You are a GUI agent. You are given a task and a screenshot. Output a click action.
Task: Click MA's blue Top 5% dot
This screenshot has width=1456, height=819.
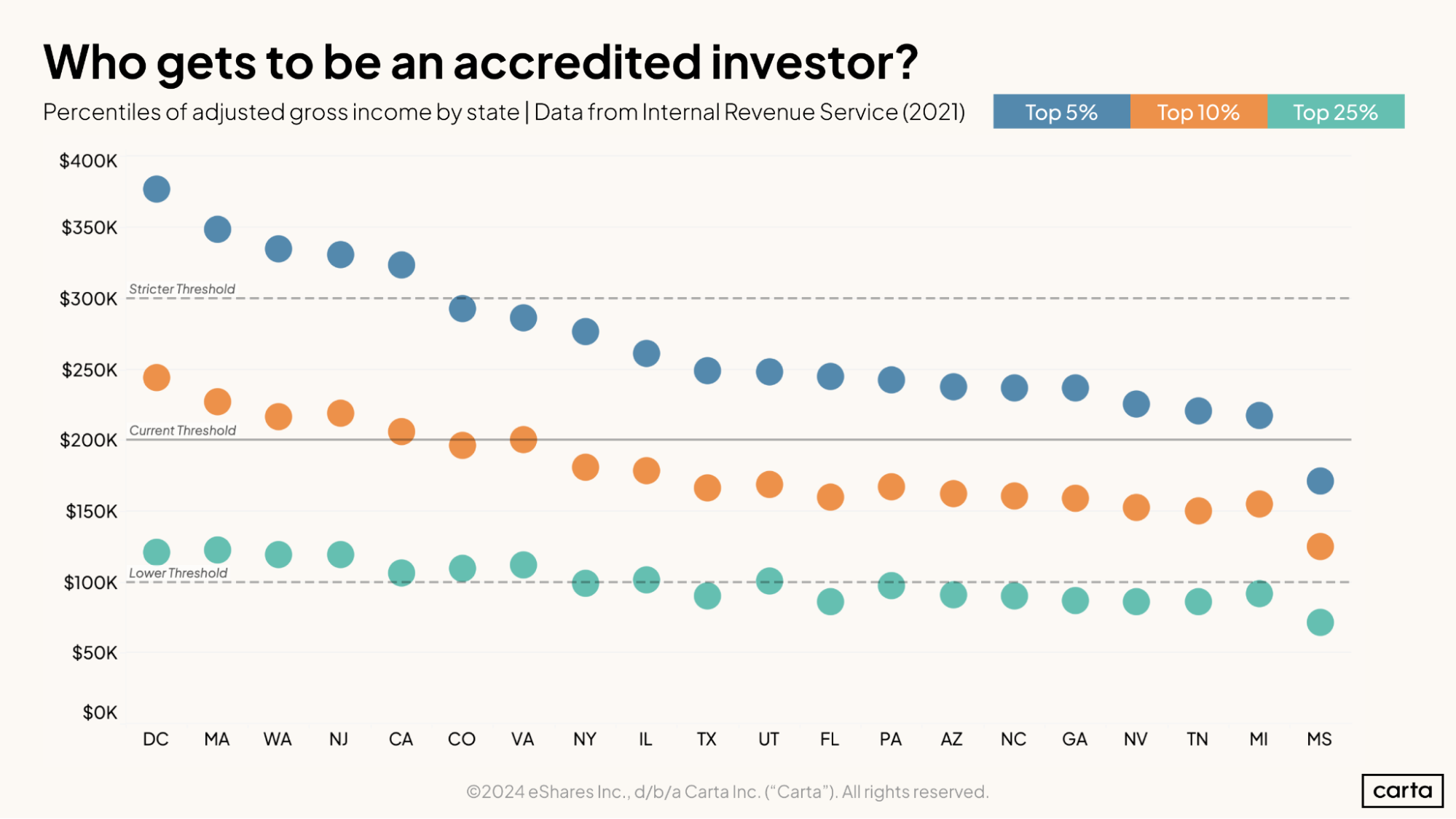click(x=218, y=229)
